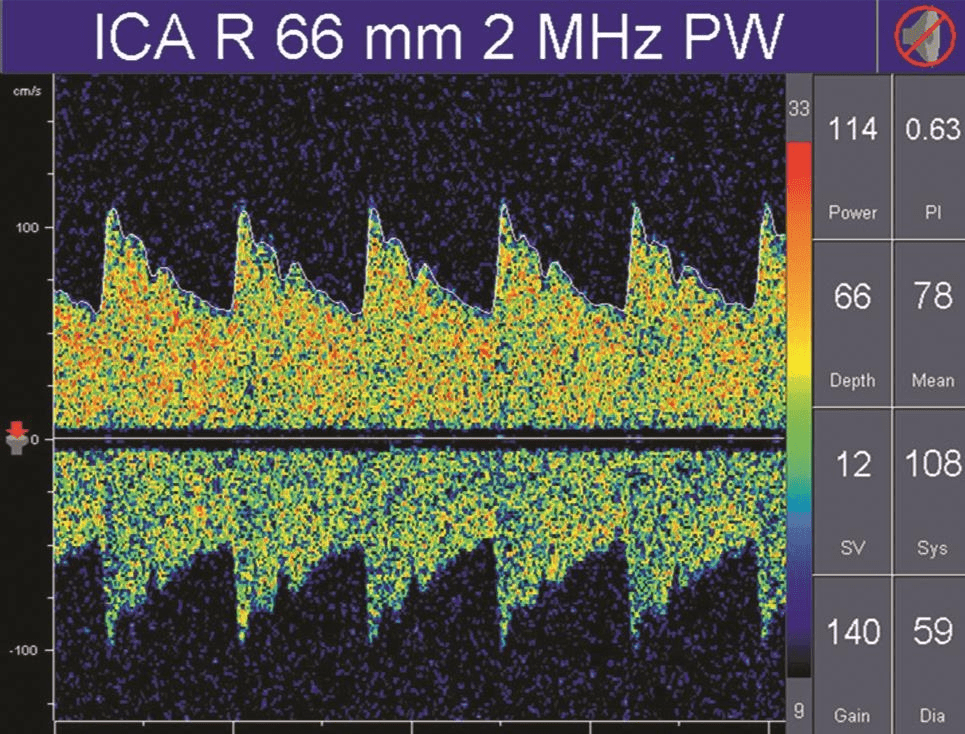Click the red flow direction arrow icon

point(15,431)
